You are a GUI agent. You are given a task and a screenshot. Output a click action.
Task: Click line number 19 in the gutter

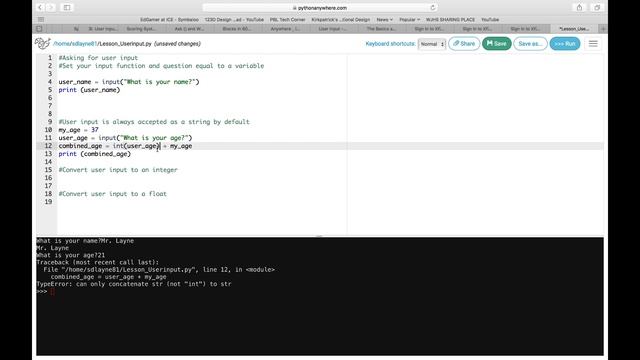[48, 202]
